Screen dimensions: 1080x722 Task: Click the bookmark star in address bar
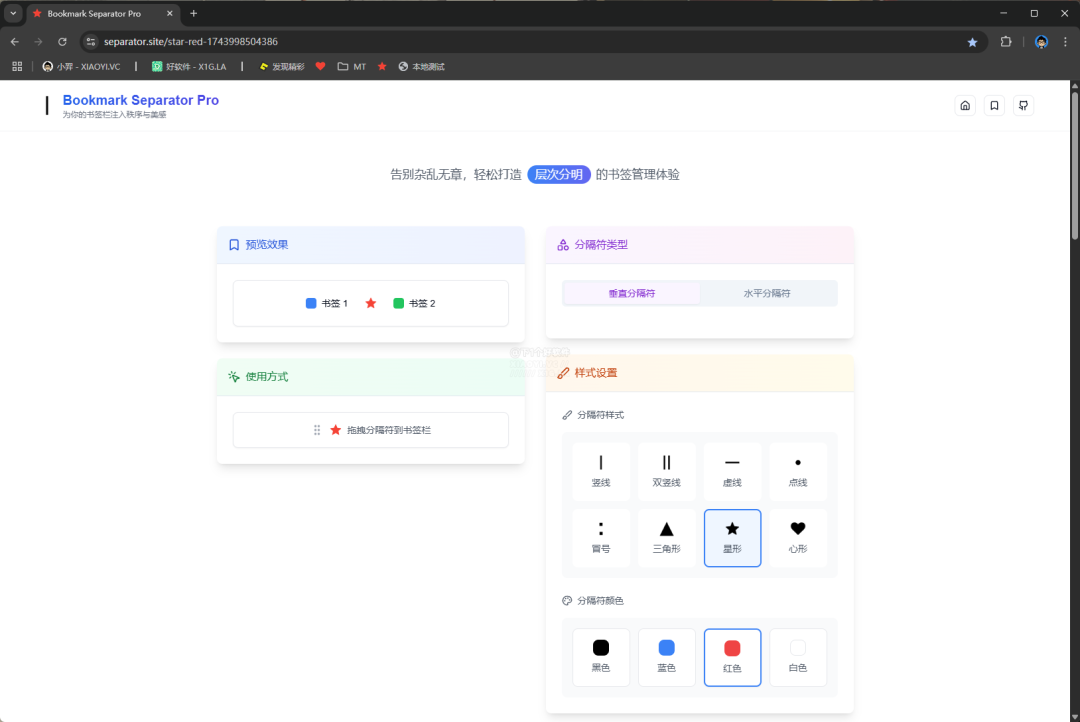point(972,42)
